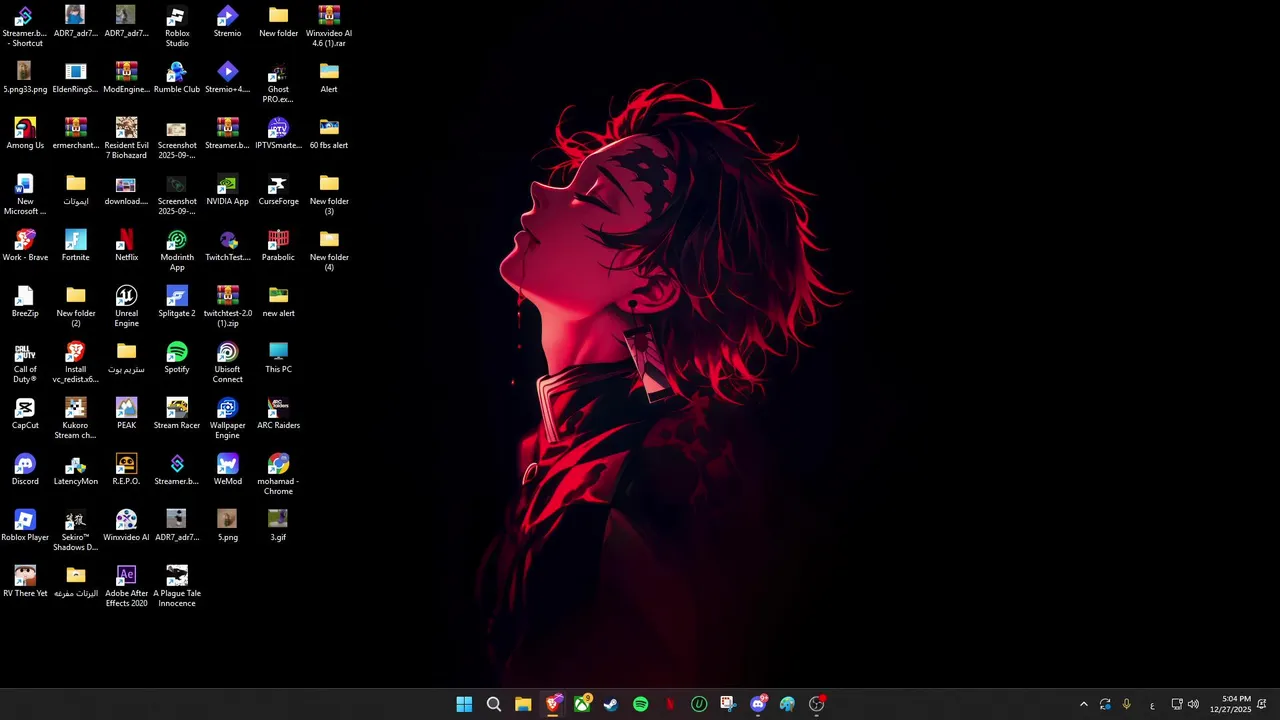Image resolution: width=1280 pixels, height=720 pixels.
Task: Select the Ghost PRO.ex... icon
Action: click(278, 82)
